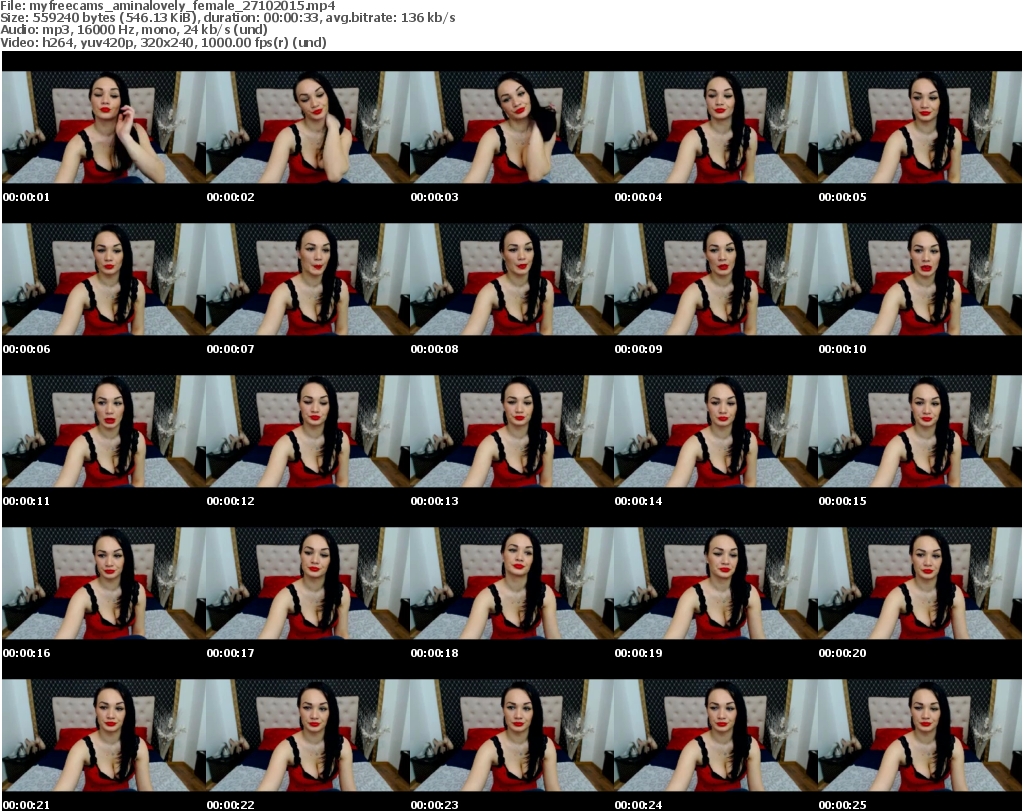
Task: Pick the video frame for 00:00:19
Action: coord(716,584)
